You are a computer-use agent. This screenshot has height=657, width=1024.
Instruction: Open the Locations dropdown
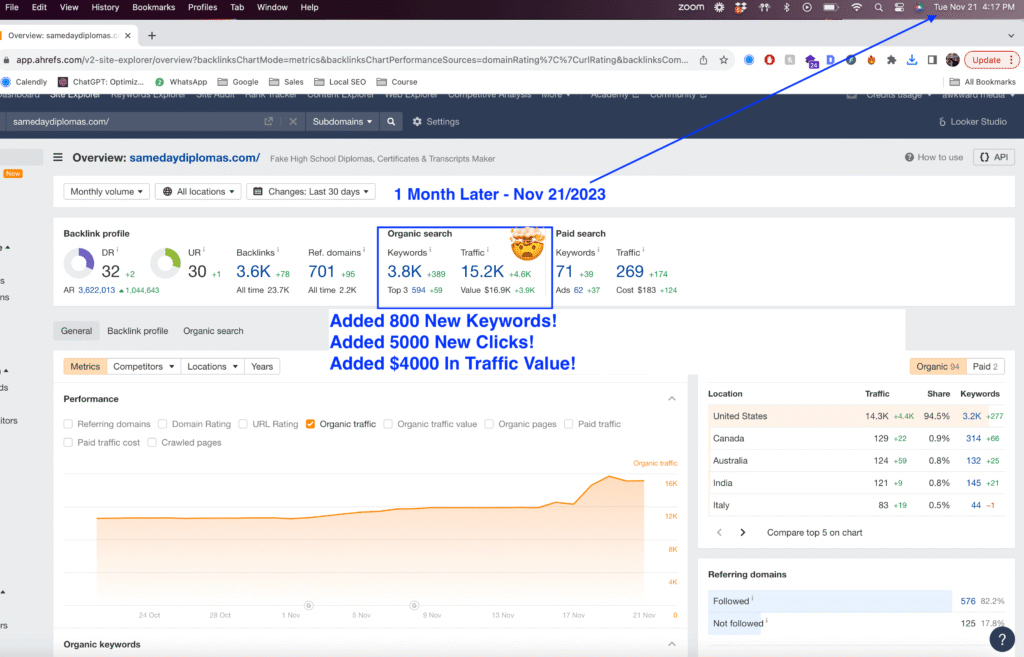212,366
